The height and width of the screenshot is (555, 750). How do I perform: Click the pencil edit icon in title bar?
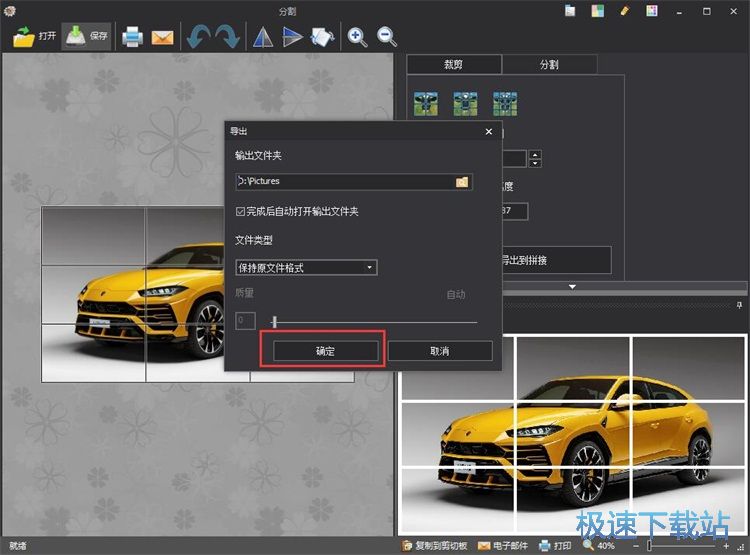pyautogui.click(x=625, y=11)
